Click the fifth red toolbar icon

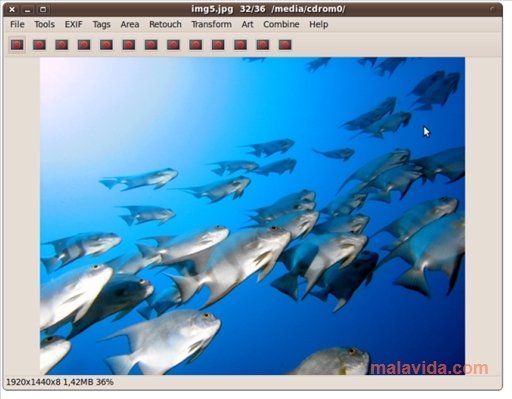[x=106, y=45]
